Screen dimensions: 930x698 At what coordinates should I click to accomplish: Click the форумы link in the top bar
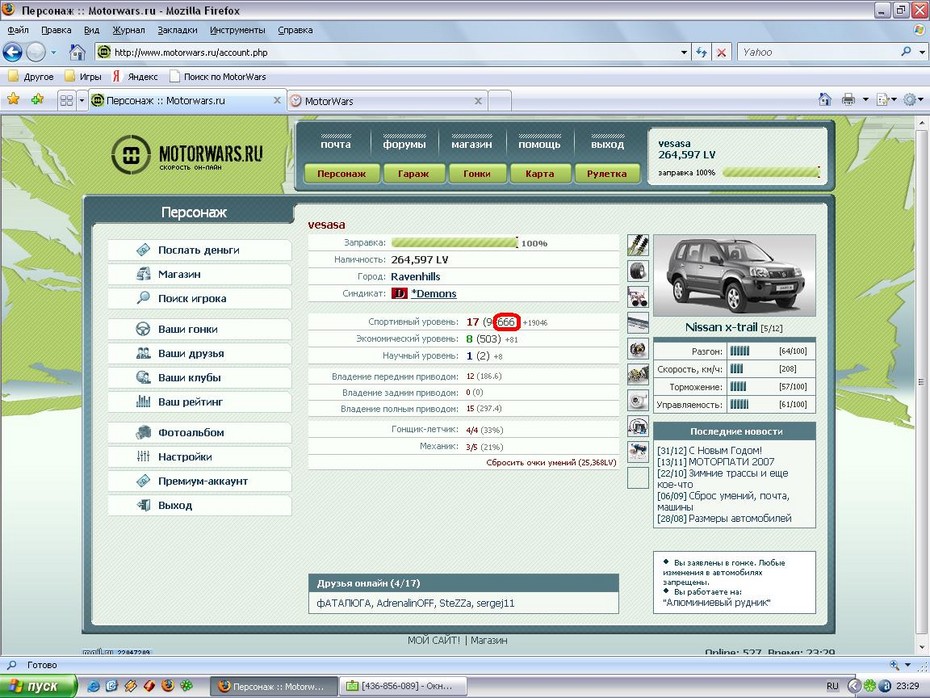(405, 144)
